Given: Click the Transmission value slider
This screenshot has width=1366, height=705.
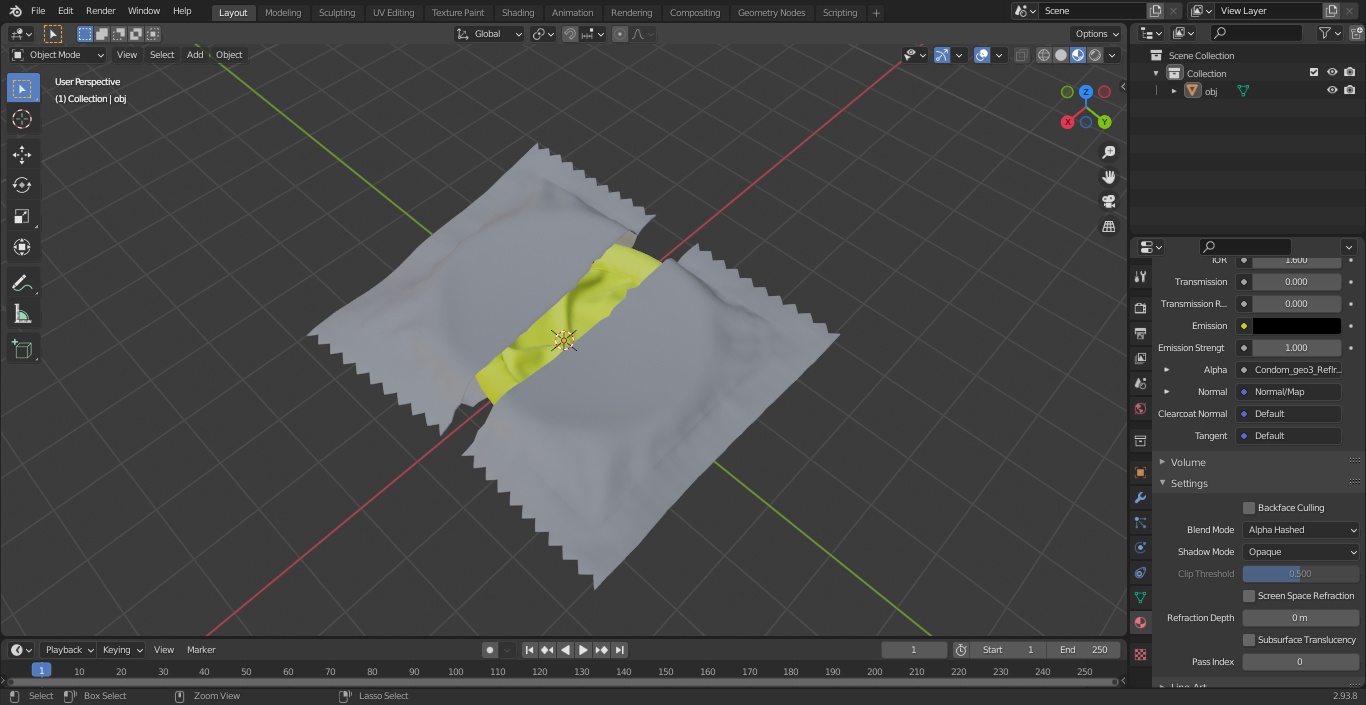Looking at the screenshot, I should 1296,282.
